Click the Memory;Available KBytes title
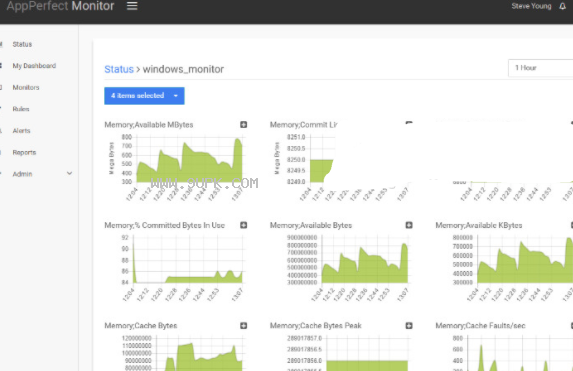Viewport: 573px width, 371px height. (x=479, y=225)
